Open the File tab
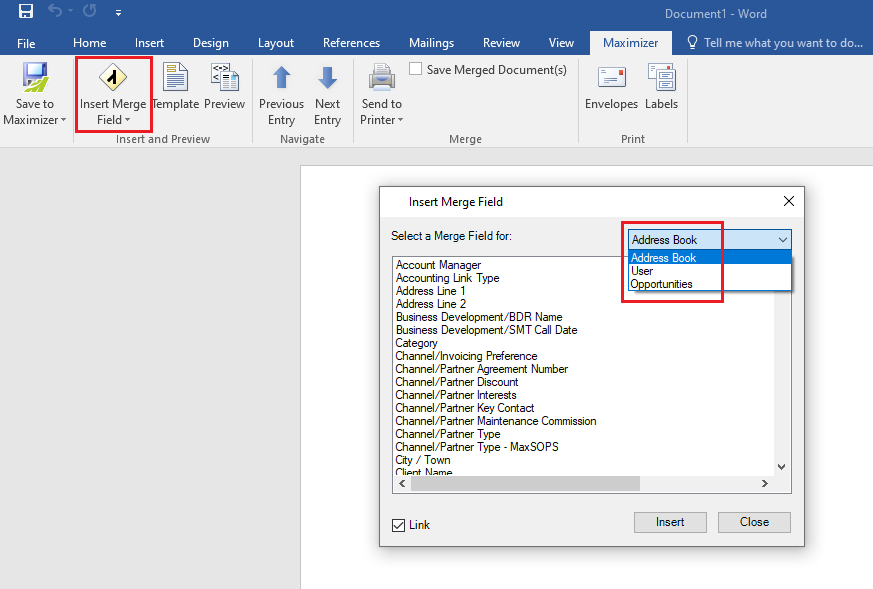Image resolution: width=873 pixels, height=589 pixels. [26, 43]
